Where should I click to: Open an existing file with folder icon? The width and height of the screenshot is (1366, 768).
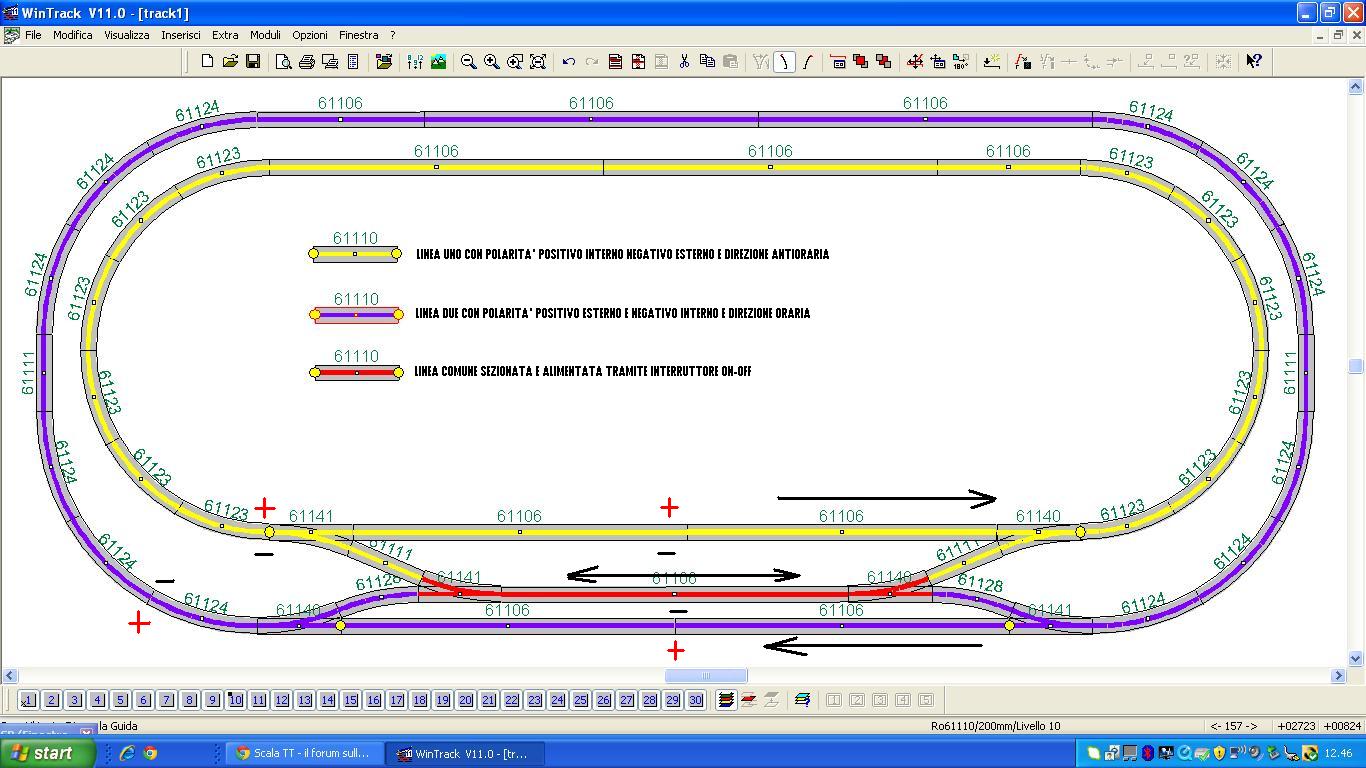[230, 61]
